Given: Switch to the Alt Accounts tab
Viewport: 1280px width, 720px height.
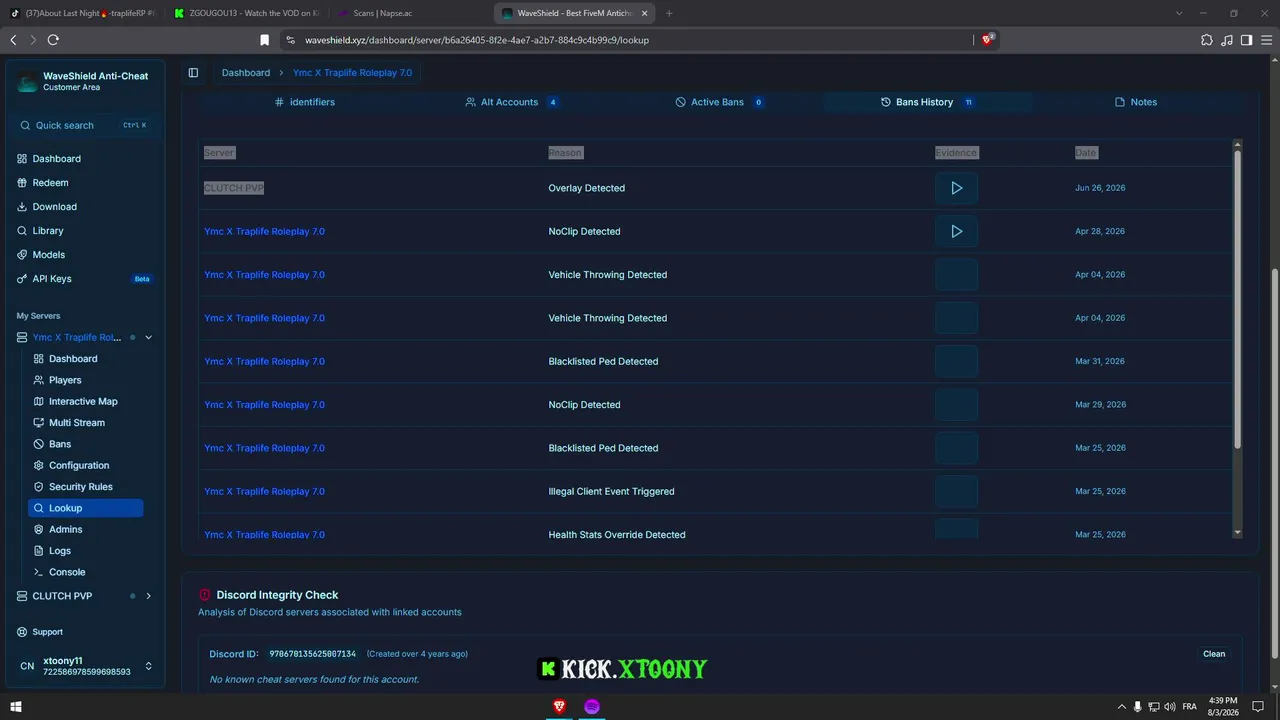Looking at the screenshot, I should [512, 102].
